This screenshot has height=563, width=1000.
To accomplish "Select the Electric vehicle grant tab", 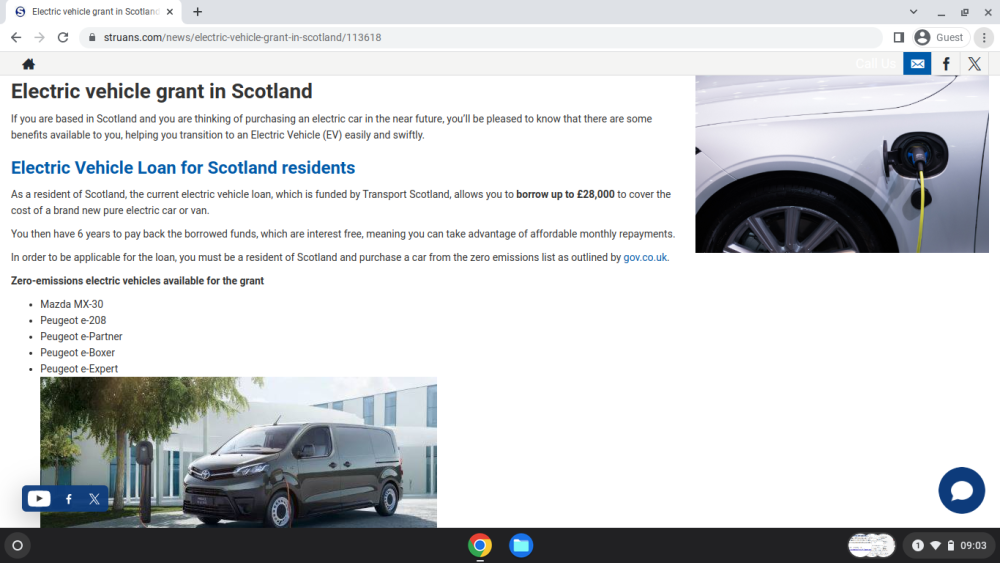I will pos(94,11).
